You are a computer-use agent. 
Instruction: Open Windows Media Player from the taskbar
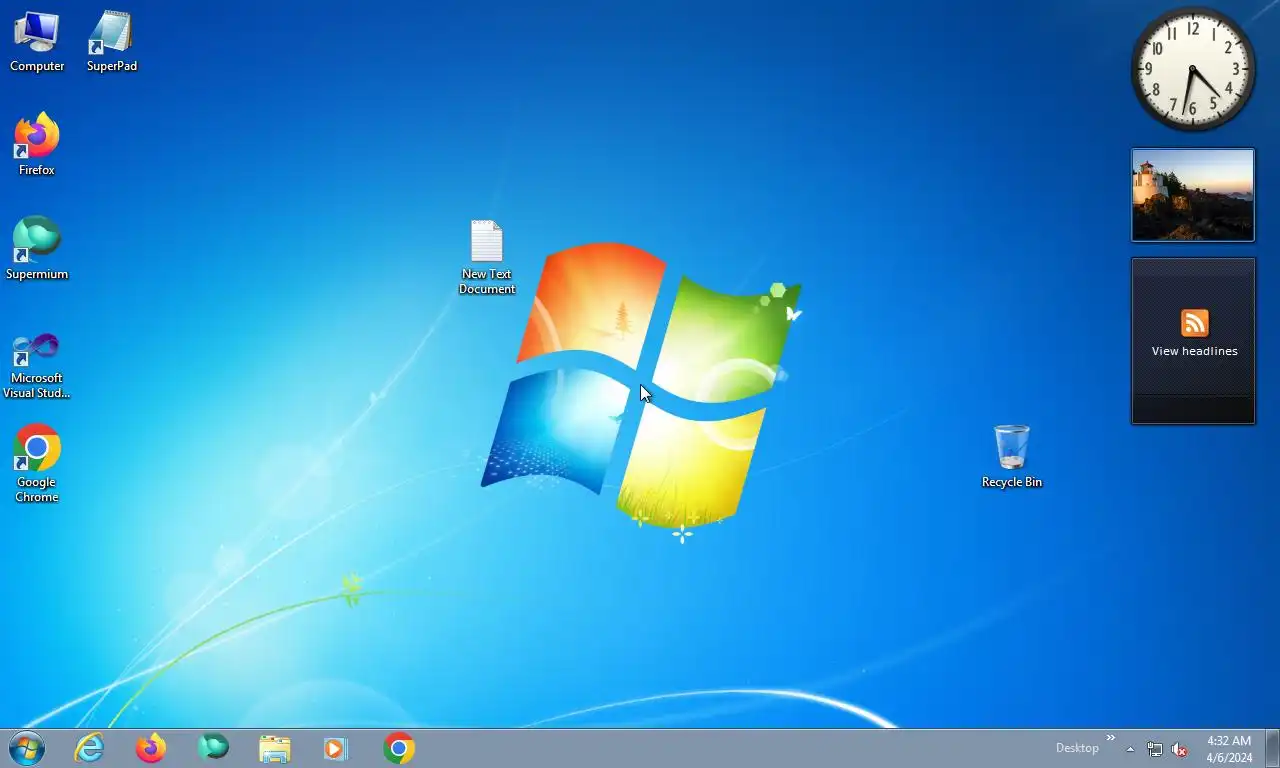336,748
